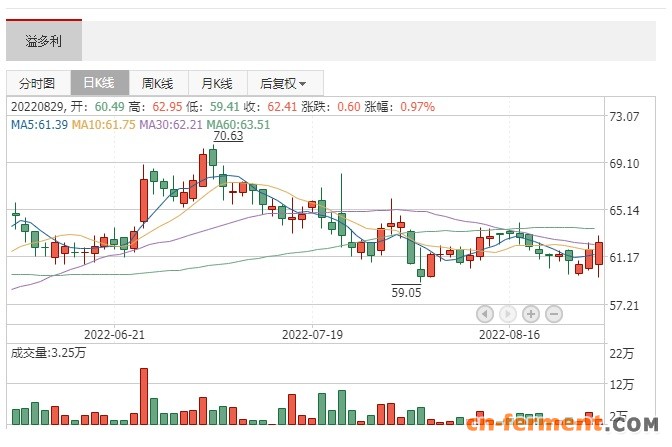Click the tallest red volume bar
Image resolution: width=672 pixels, height=447 pixels.
[x=144, y=396]
